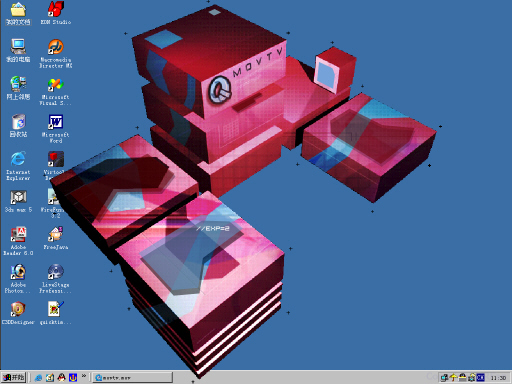Select the Macromedia Director MX shortcut
Image resolution: width=512 pixels, height=384 pixels.
point(55,53)
